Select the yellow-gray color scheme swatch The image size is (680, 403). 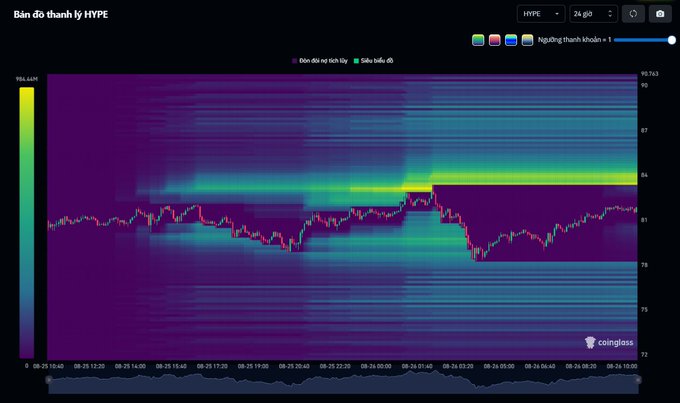(x=527, y=40)
